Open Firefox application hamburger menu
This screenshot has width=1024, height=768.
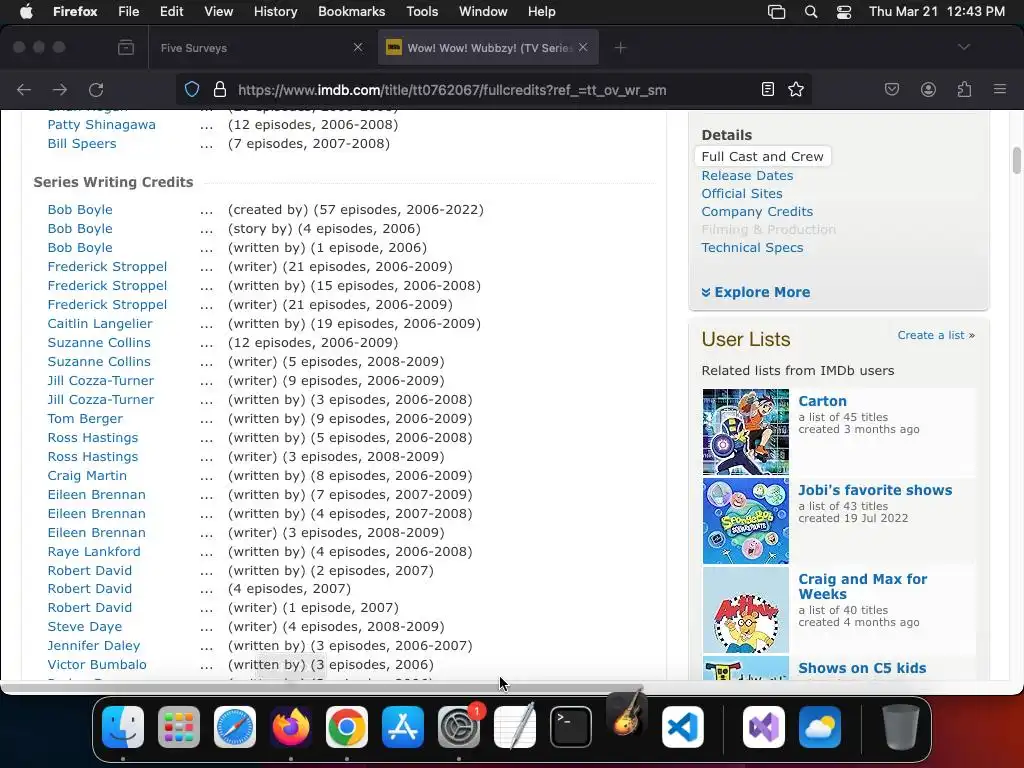(x=1000, y=89)
